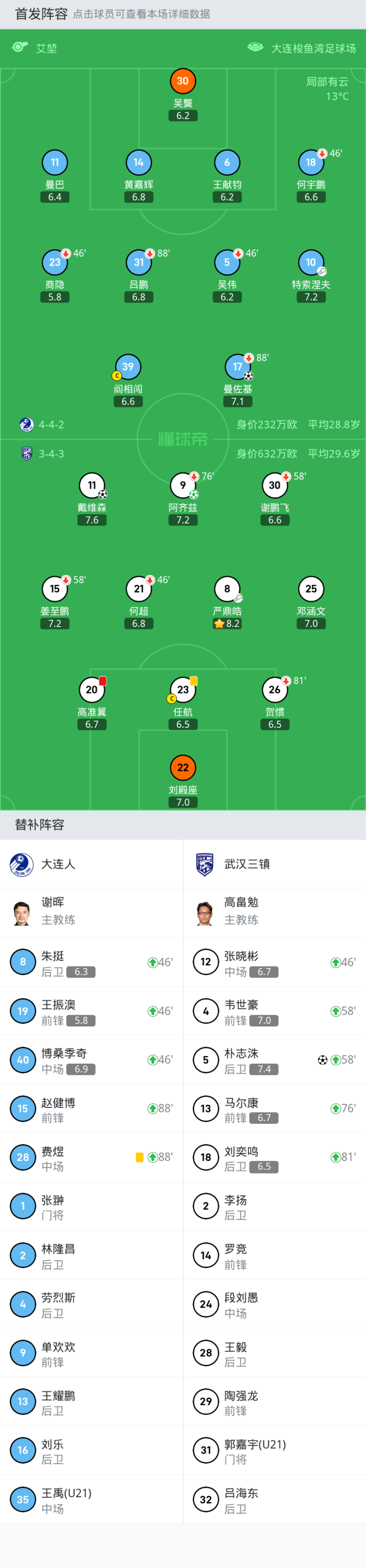The width and height of the screenshot is (366, 1568).
Task: Tap the stadium icon next to 大连梭鱼湾足球场
Action: 255,47
